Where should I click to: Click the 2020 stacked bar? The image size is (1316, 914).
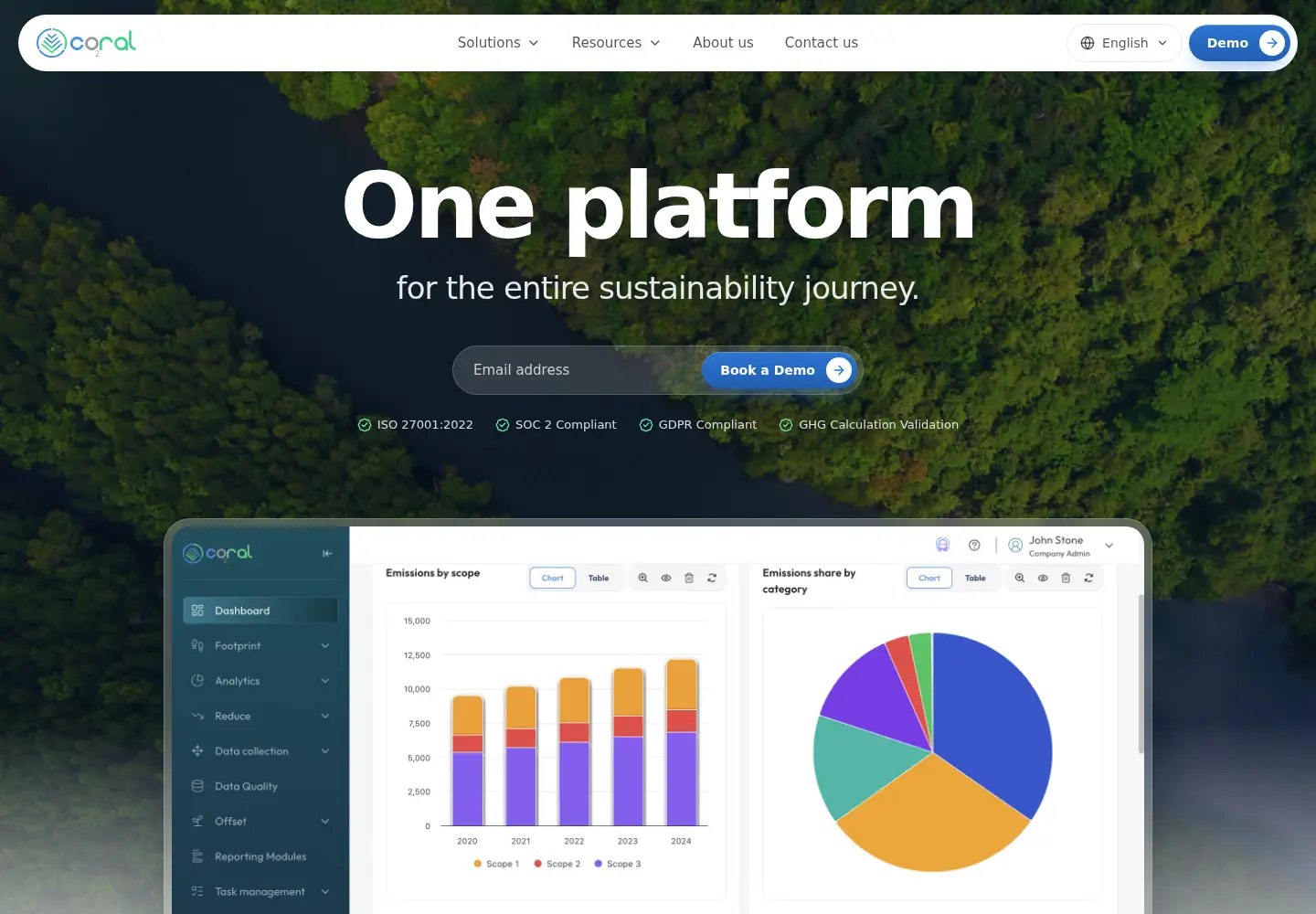(468, 760)
